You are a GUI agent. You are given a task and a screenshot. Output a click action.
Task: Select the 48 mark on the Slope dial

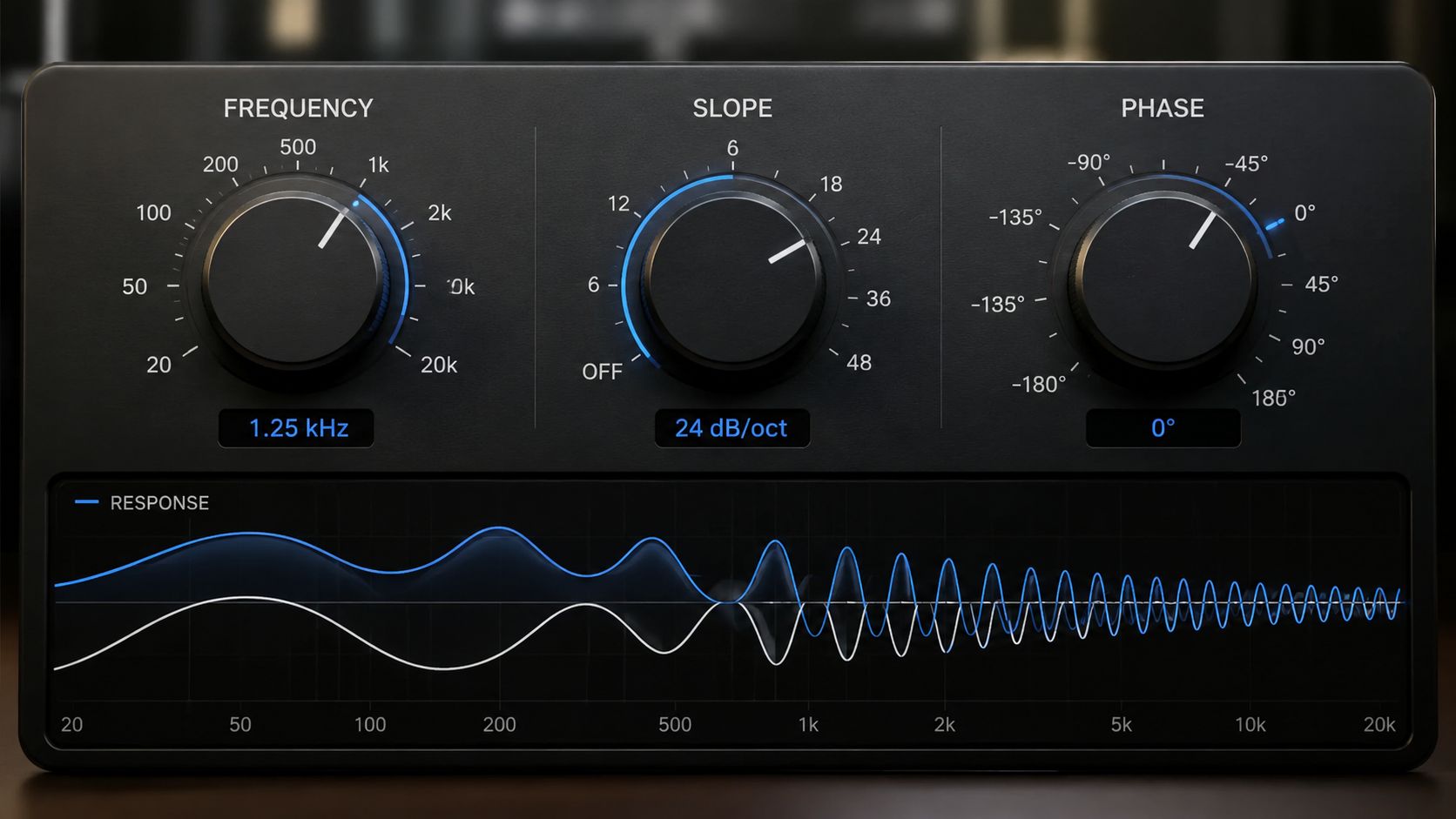[859, 362]
